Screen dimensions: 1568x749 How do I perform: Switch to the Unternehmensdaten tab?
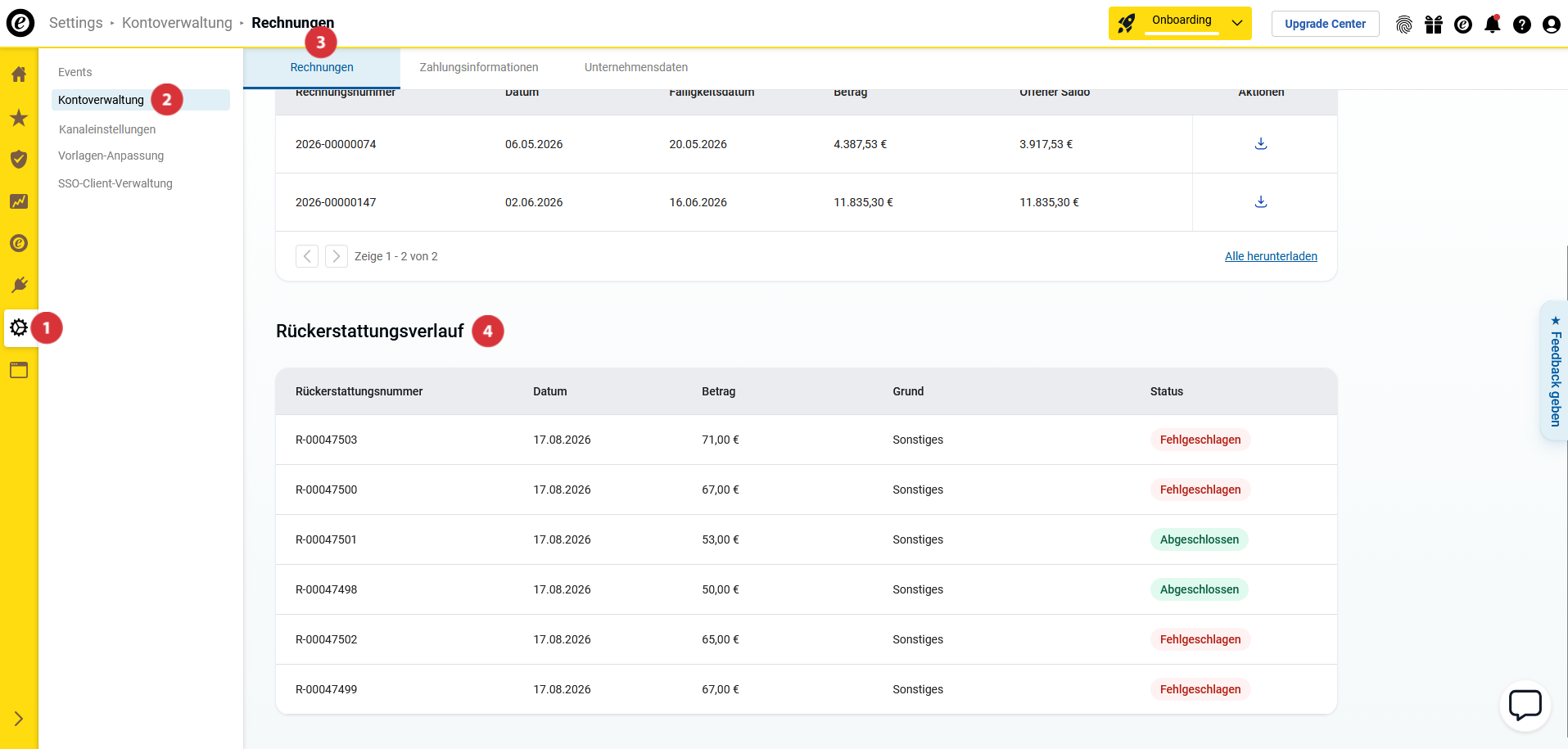coord(636,68)
